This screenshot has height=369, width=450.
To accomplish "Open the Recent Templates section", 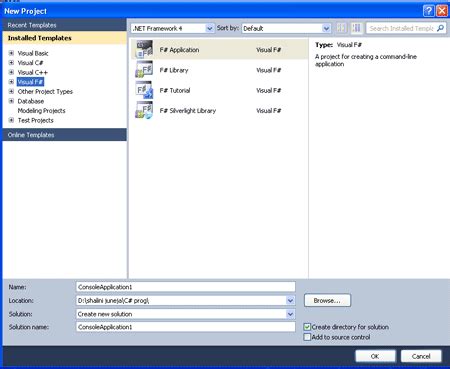I will tap(64, 25).
